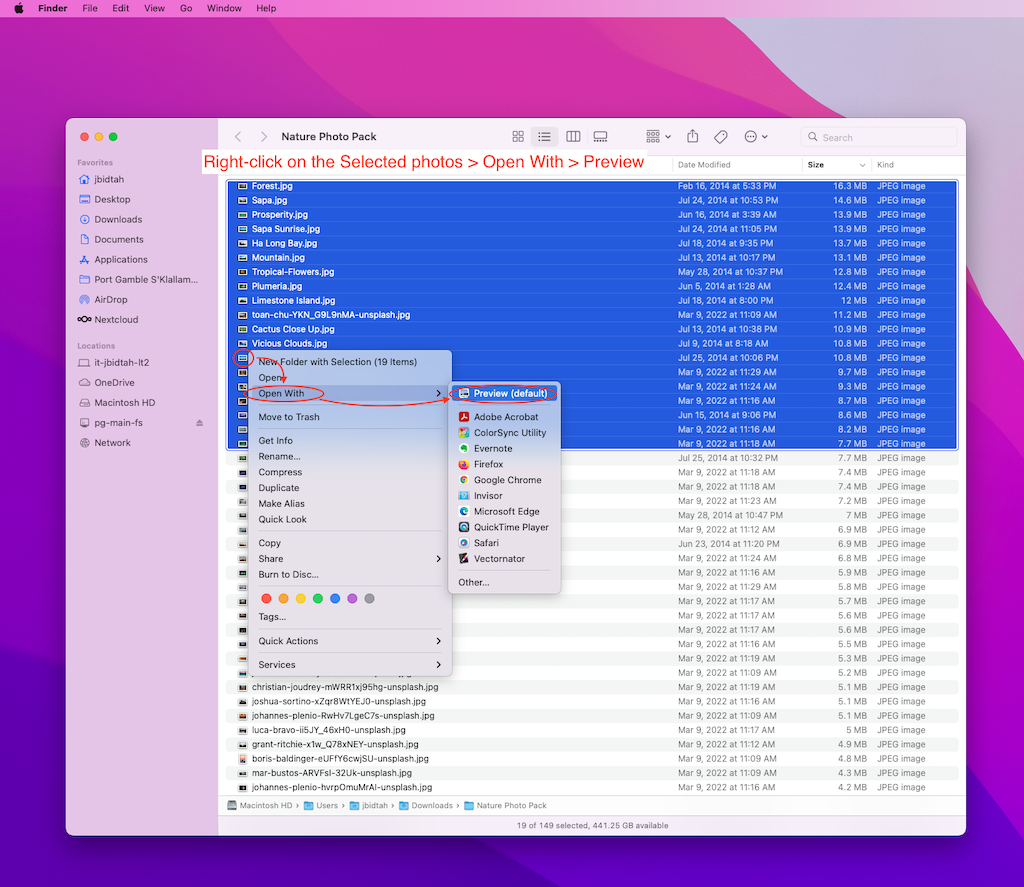Screen dimensions: 1024x887
Task: Open the View menu
Action: [154, 8]
